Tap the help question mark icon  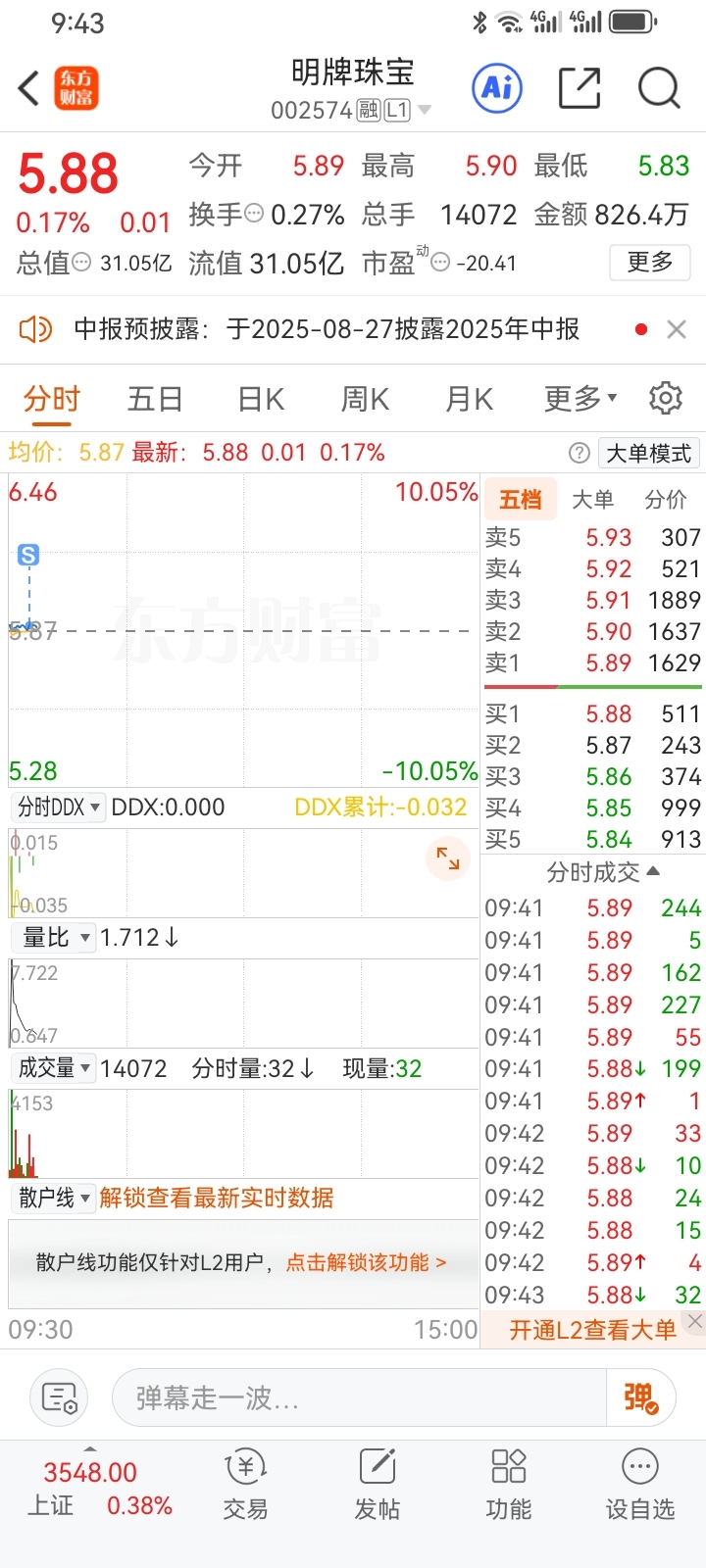point(580,453)
